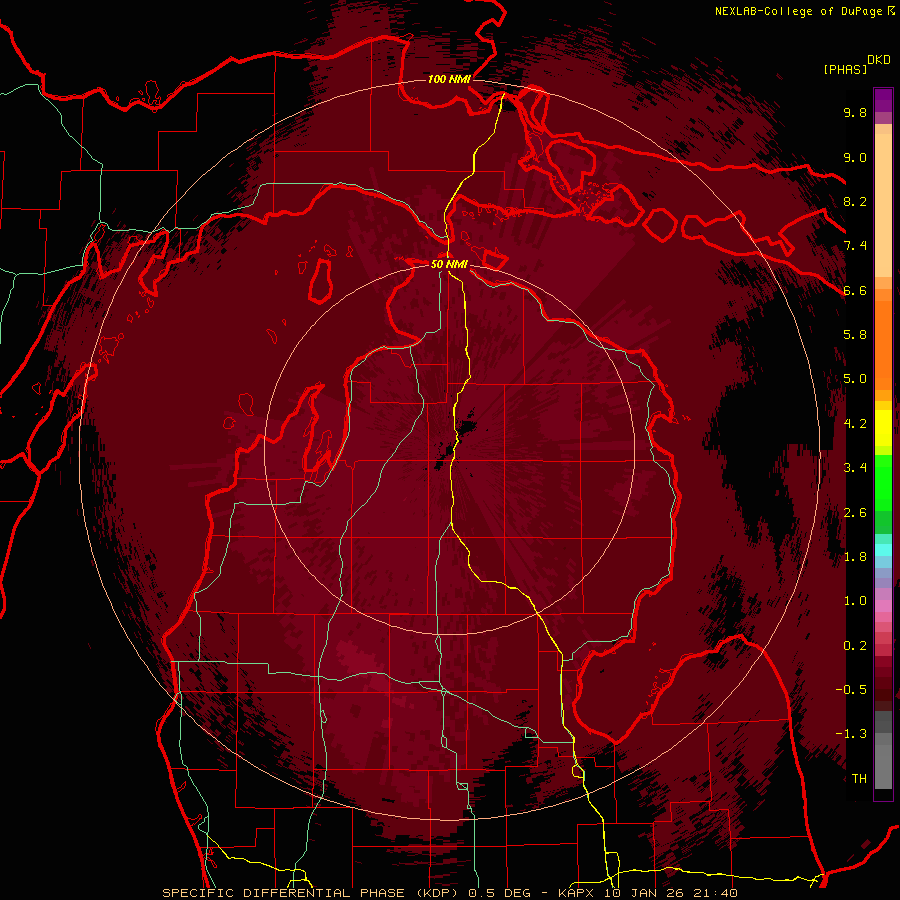Image resolution: width=900 pixels, height=900 pixels.
Task: Click the KAPX 10 JAN 26 21:40 timestamp
Action: [647, 893]
